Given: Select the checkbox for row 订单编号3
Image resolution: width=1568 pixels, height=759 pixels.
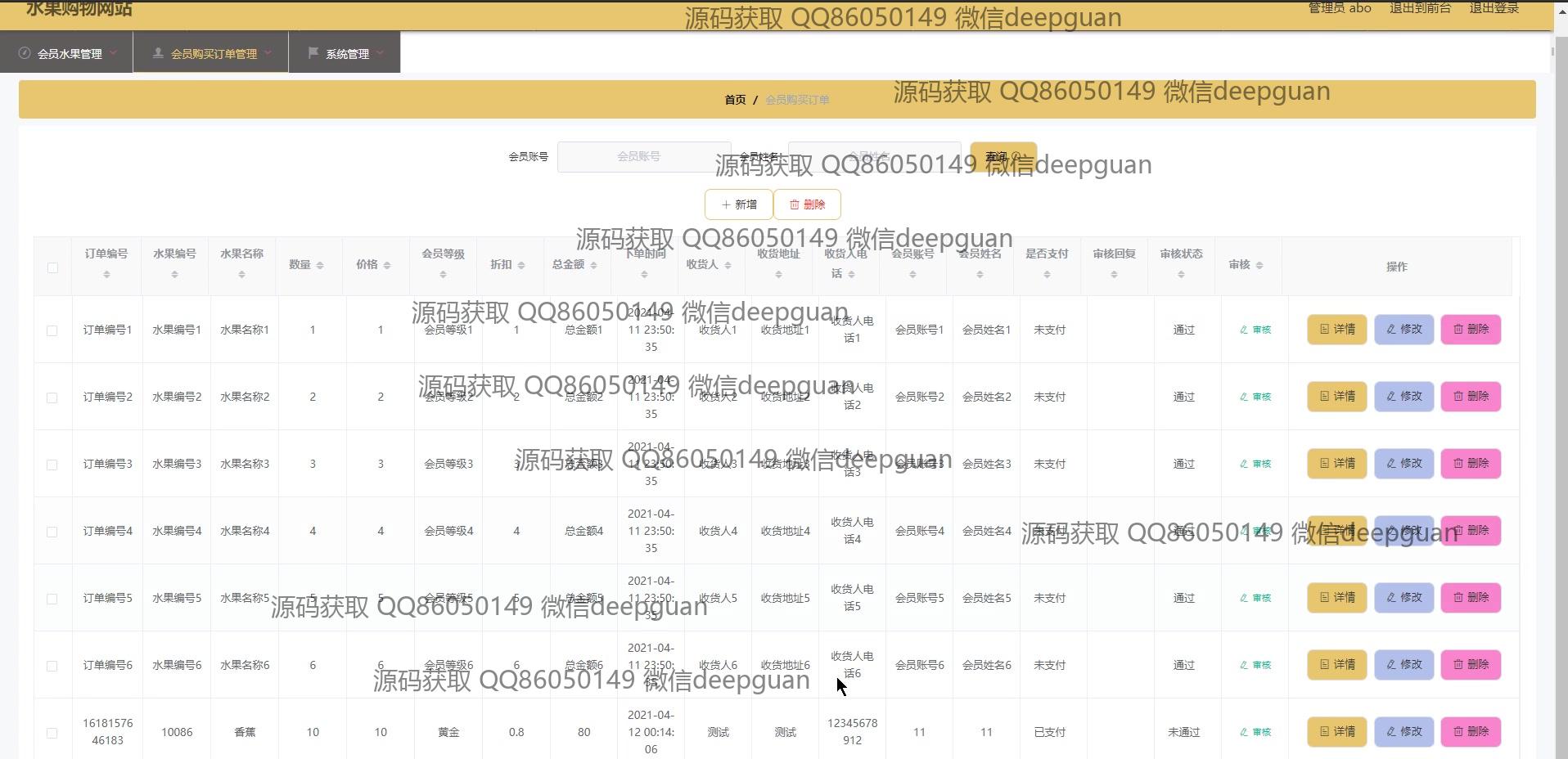Looking at the screenshot, I should tap(52, 465).
